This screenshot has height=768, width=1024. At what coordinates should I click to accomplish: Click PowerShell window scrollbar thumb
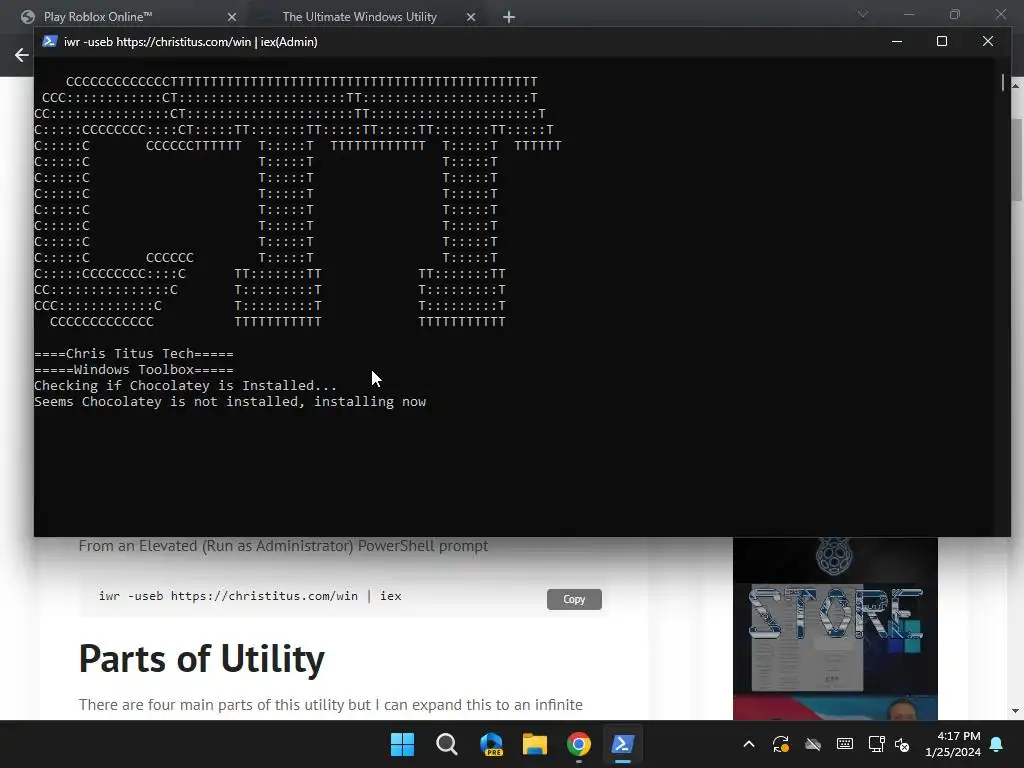pos(1002,82)
